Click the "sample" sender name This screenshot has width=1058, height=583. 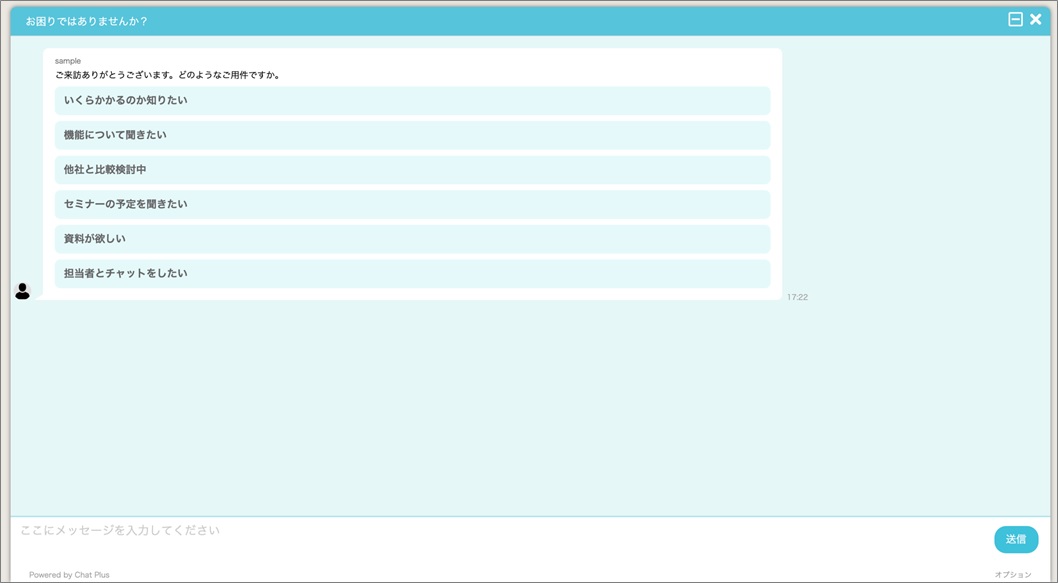67,61
